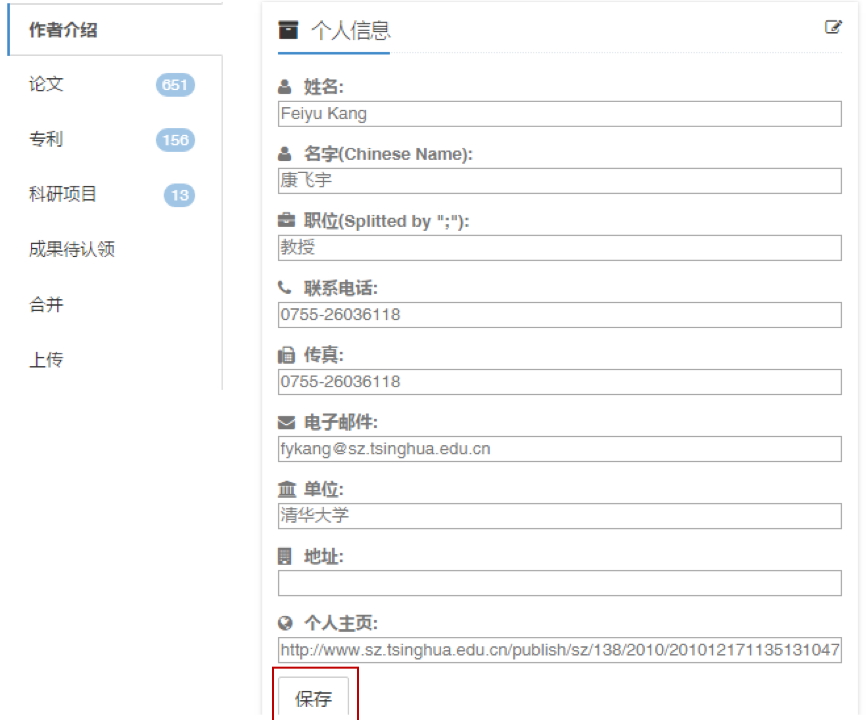Open the 上传 sidebar item
The height and width of the screenshot is (720, 866).
[46, 359]
